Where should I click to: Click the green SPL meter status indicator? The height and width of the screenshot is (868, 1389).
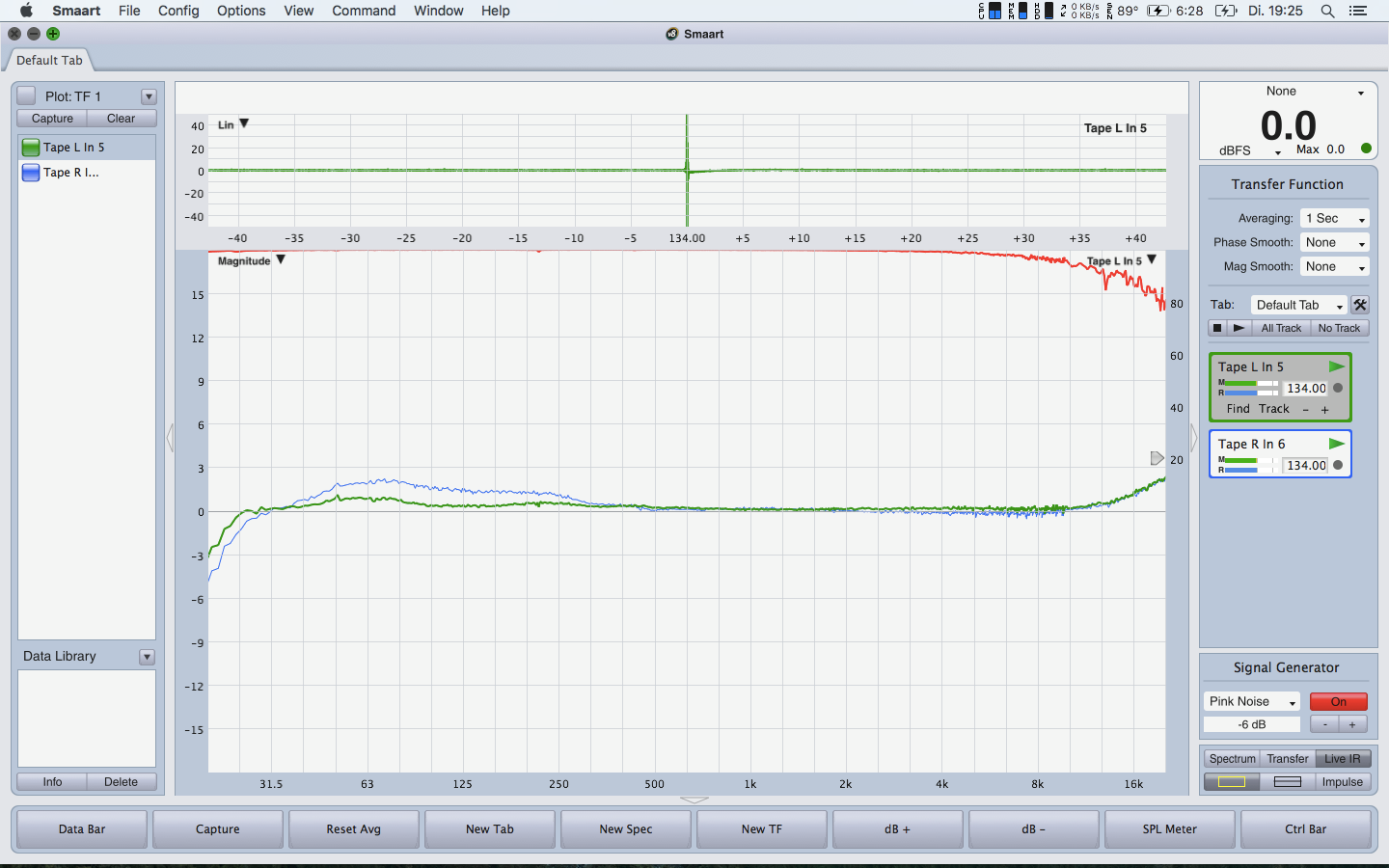pyautogui.click(x=1366, y=149)
